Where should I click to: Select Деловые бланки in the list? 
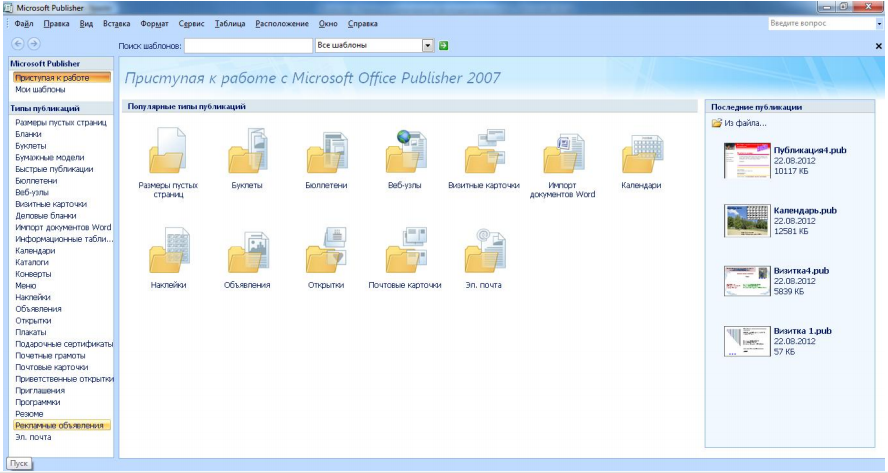[46, 215]
